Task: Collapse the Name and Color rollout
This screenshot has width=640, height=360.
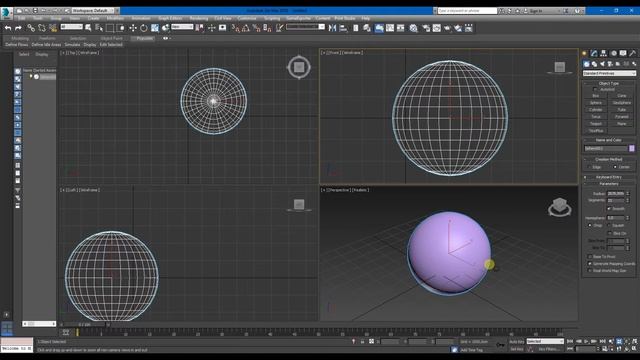Action: [609, 140]
